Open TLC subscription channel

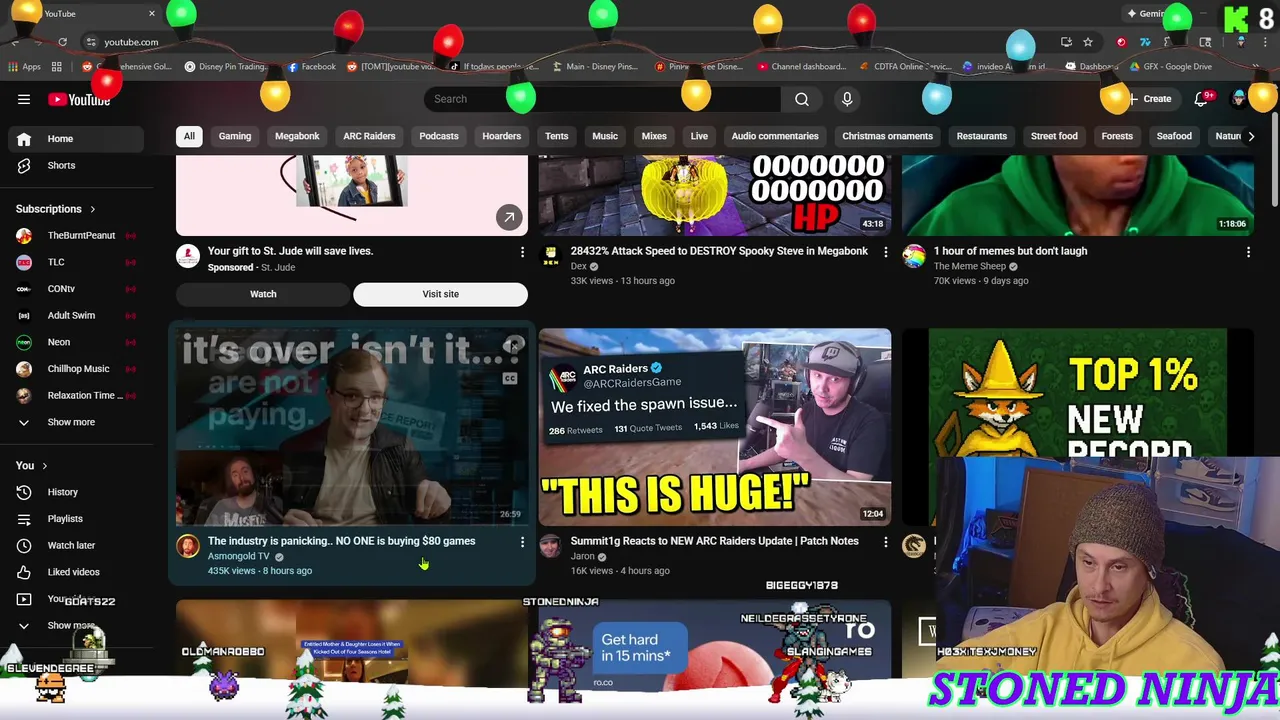[x=76, y=262]
